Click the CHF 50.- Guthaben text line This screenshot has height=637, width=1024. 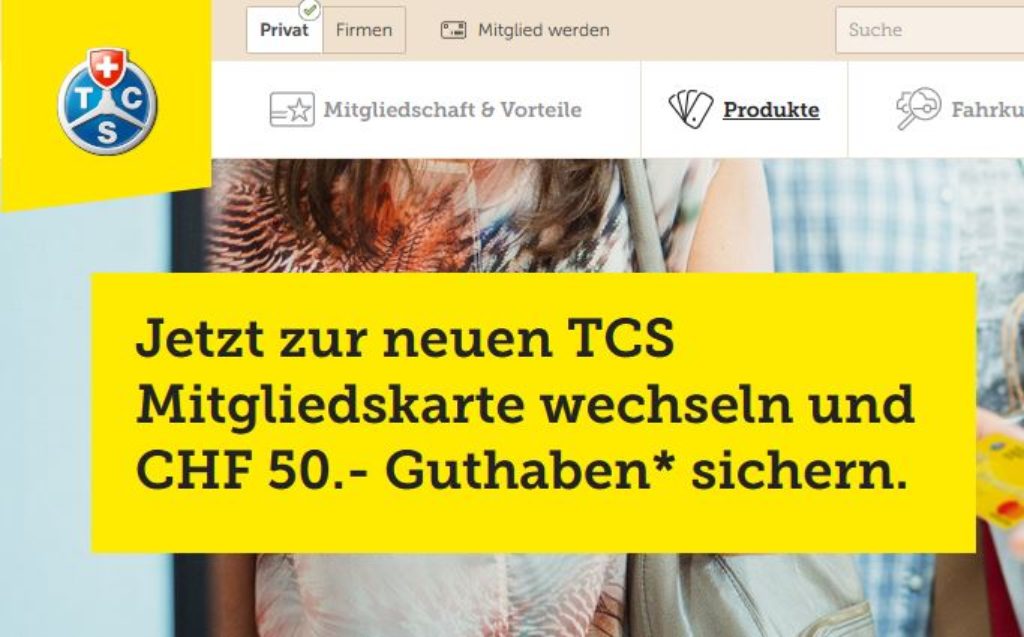tap(522, 471)
